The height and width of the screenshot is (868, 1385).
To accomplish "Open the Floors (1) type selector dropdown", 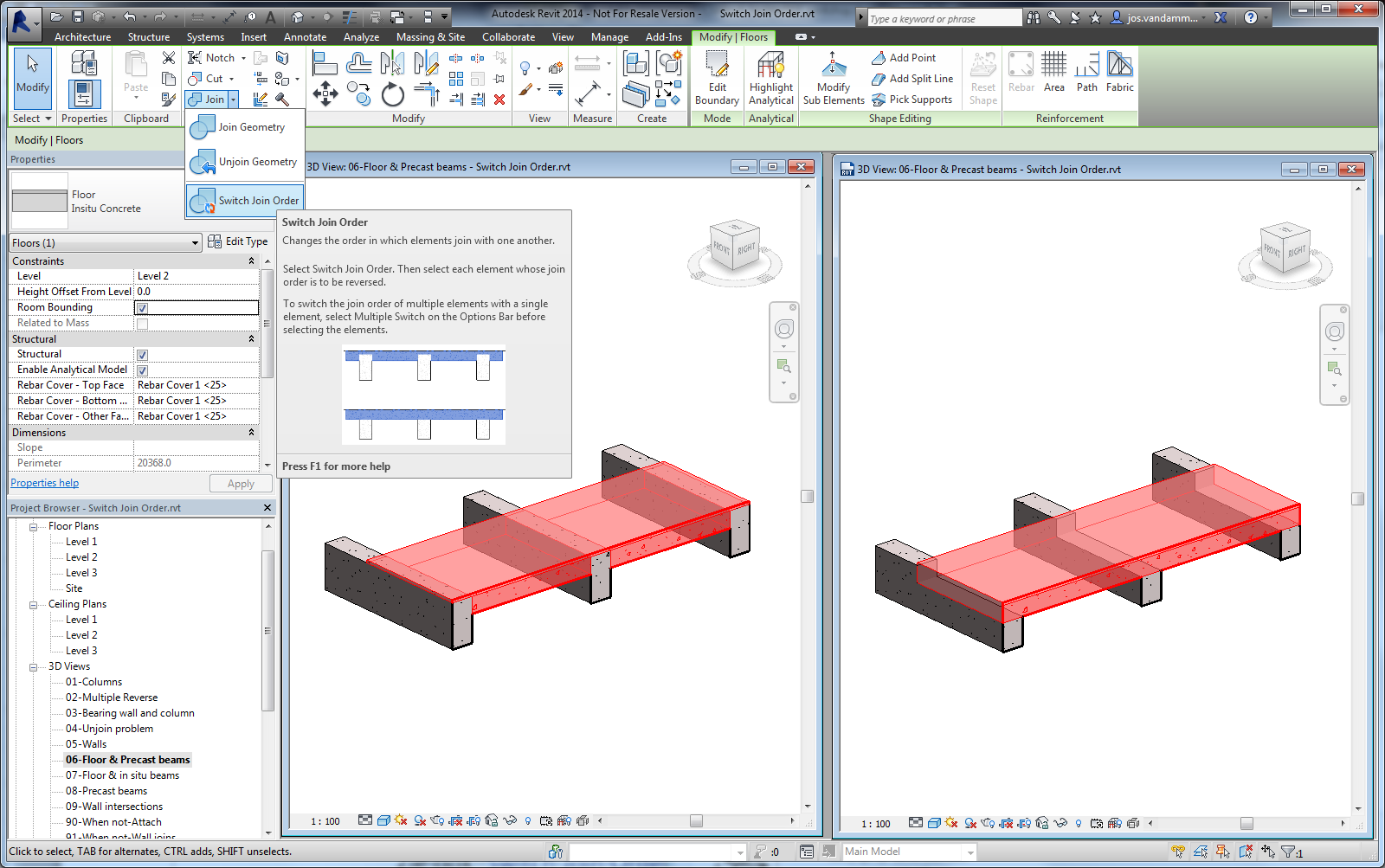I will [195, 243].
